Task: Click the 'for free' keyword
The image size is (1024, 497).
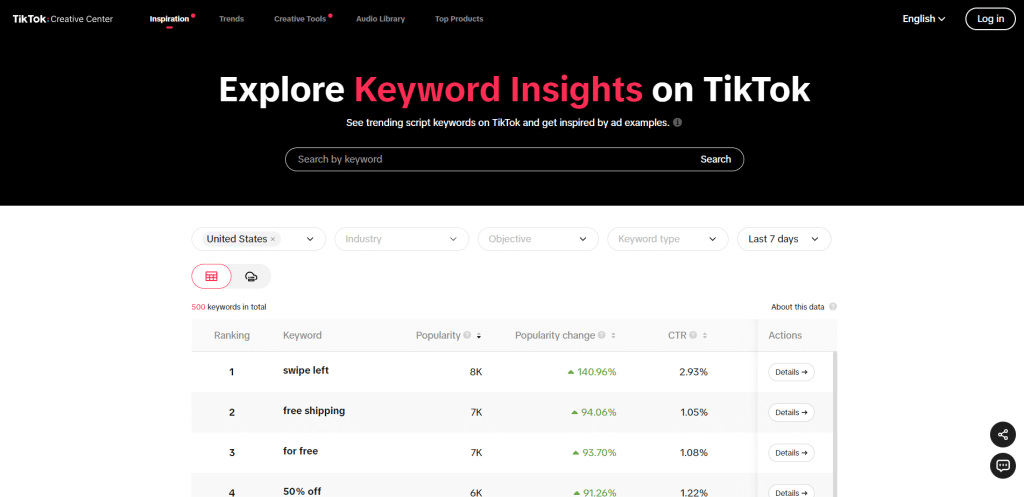Action: [x=300, y=451]
